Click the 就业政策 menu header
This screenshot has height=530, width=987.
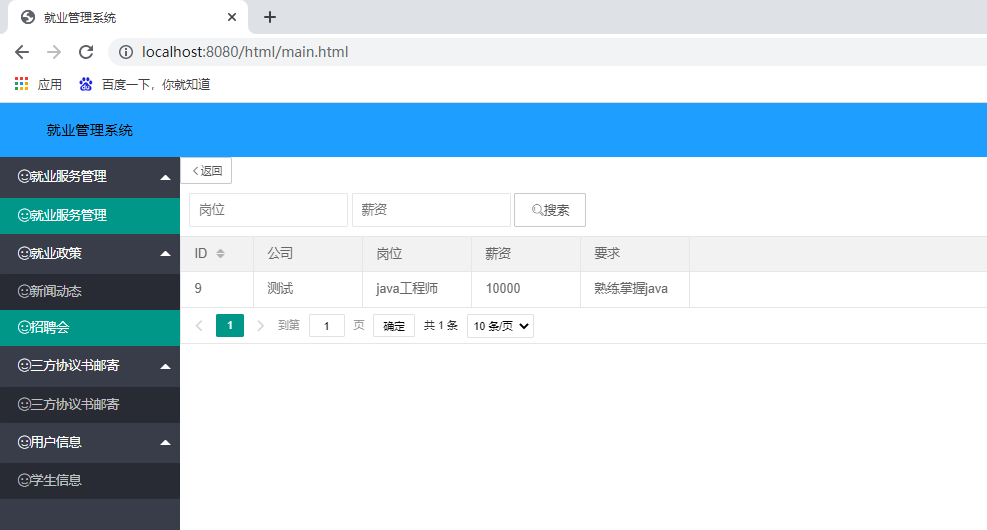[90, 254]
